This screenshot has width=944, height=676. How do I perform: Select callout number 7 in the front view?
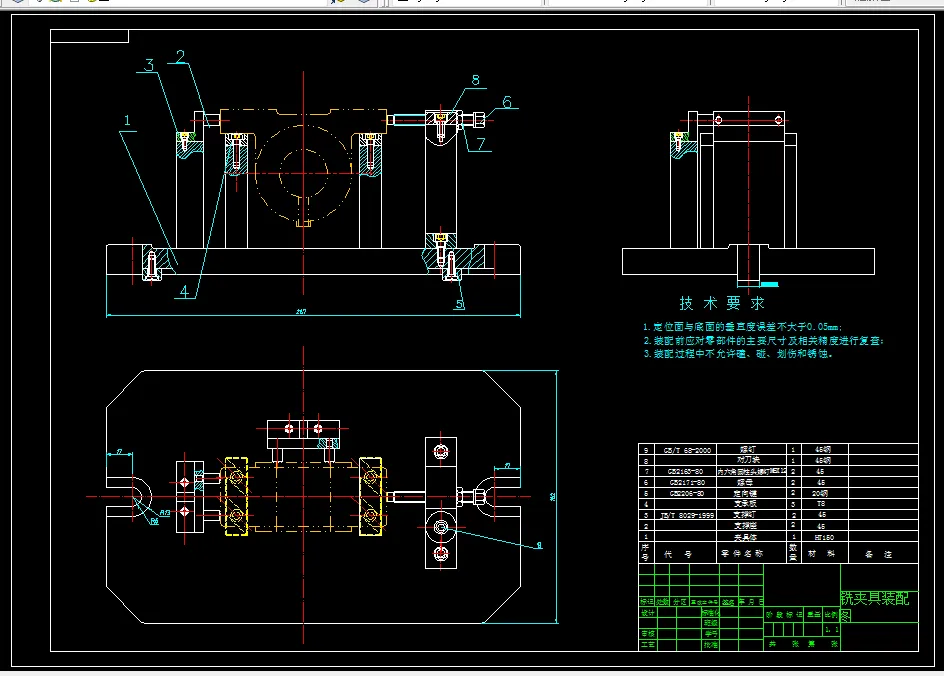pyautogui.click(x=481, y=144)
